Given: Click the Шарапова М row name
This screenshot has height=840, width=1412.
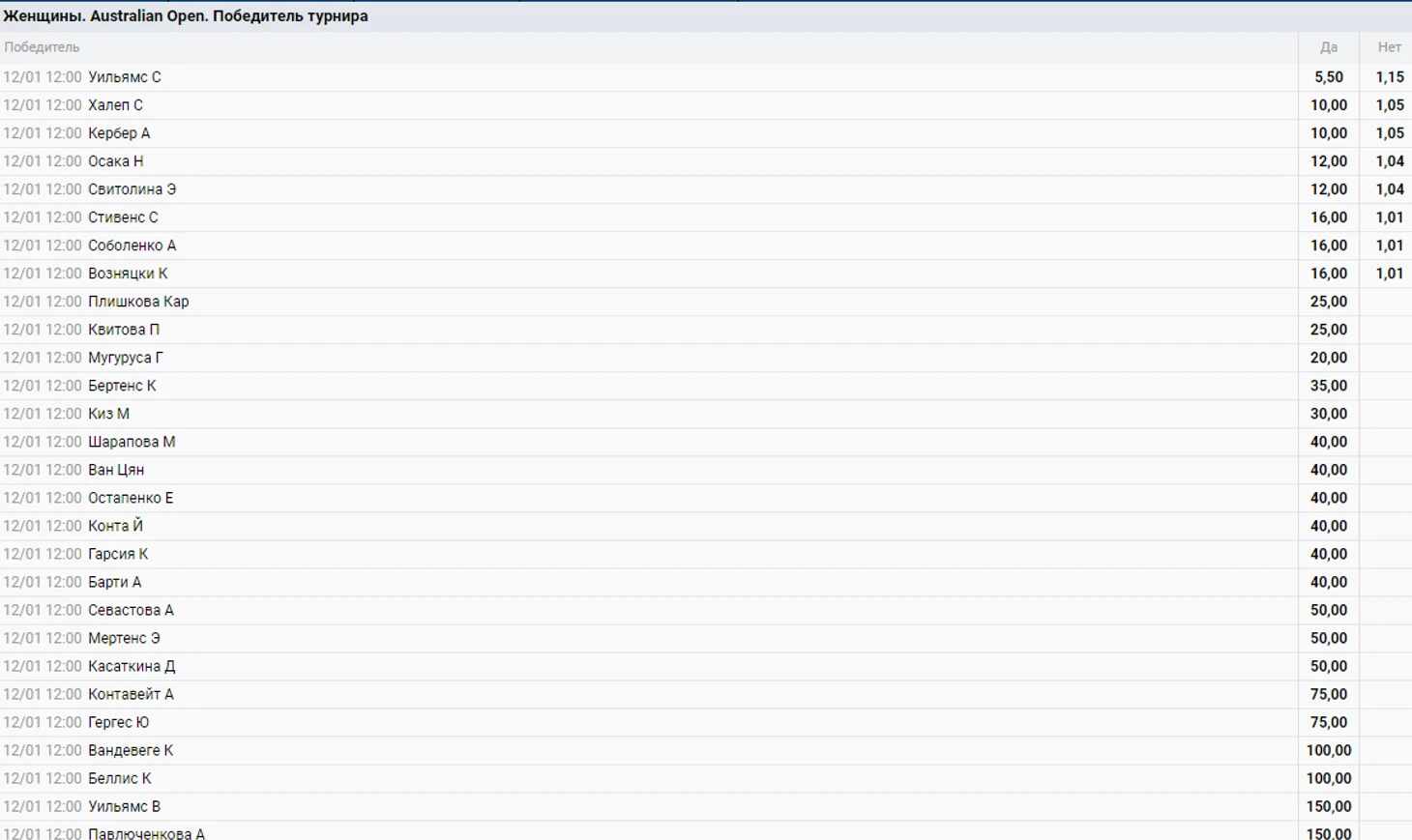Looking at the screenshot, I should coord(132,442).
